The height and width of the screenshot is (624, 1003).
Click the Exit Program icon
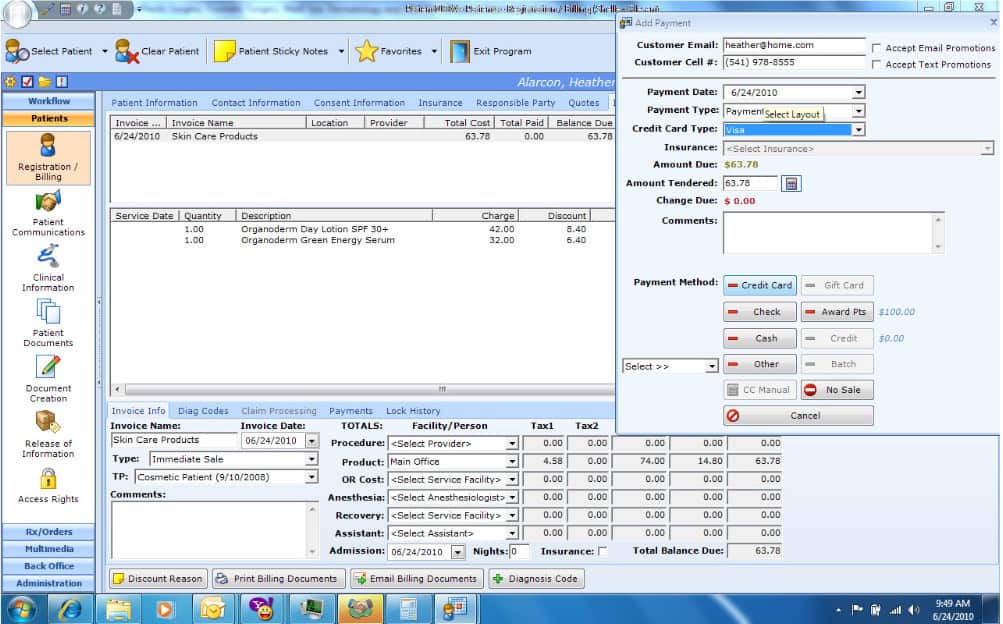(460, 51)
